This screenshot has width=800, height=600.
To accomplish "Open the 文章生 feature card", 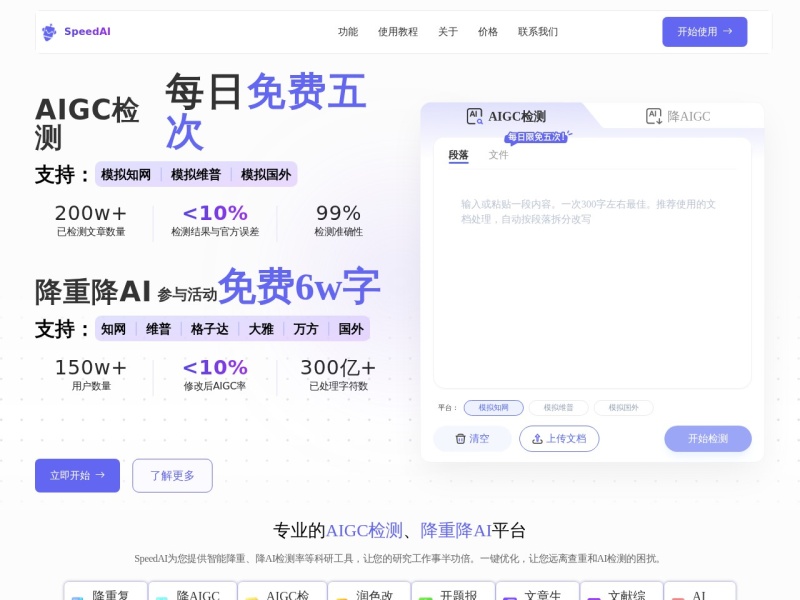I will [537, 592].
